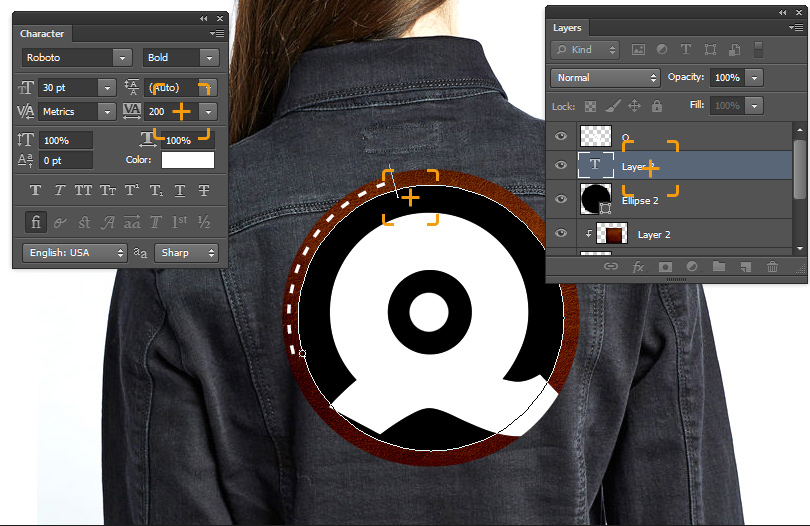Add a layer mask icon
Image resolution: width=810 pixels, height=526 pixels.
pos(665,267)
